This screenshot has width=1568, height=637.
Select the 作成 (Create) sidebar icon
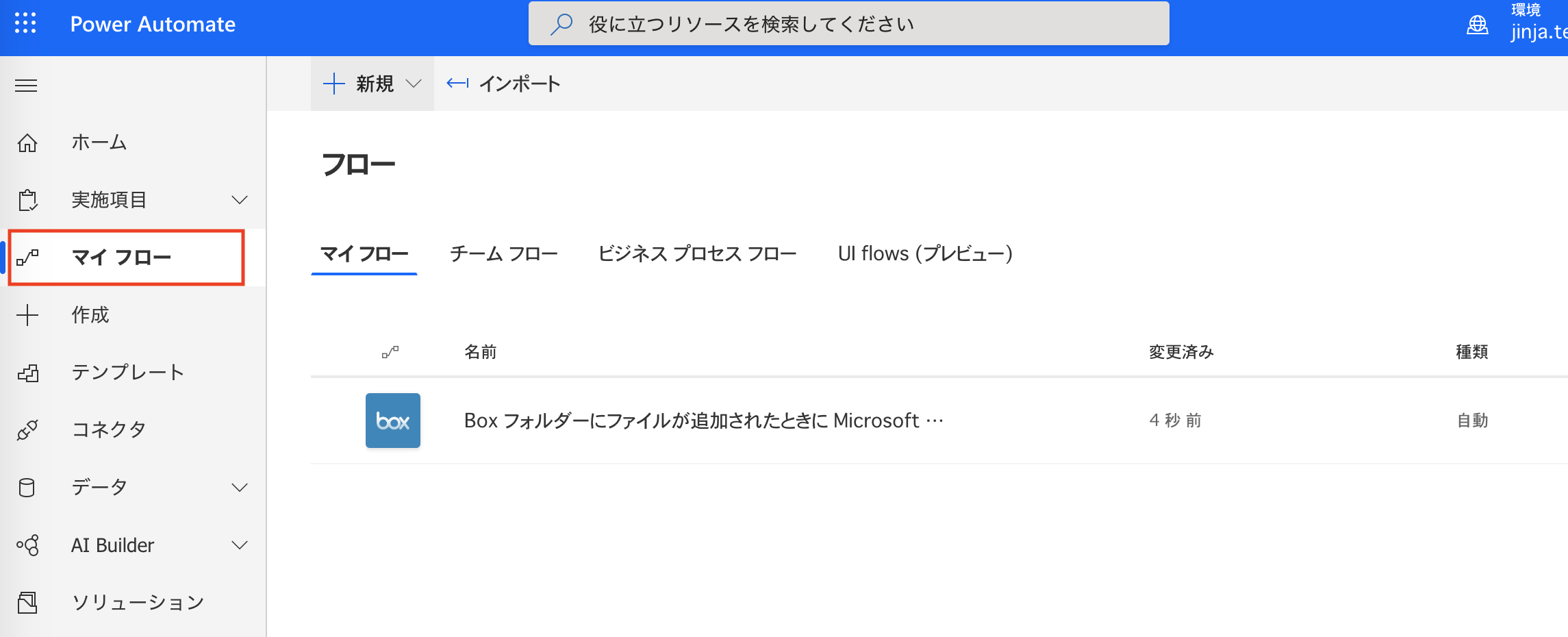pos(27,314)
